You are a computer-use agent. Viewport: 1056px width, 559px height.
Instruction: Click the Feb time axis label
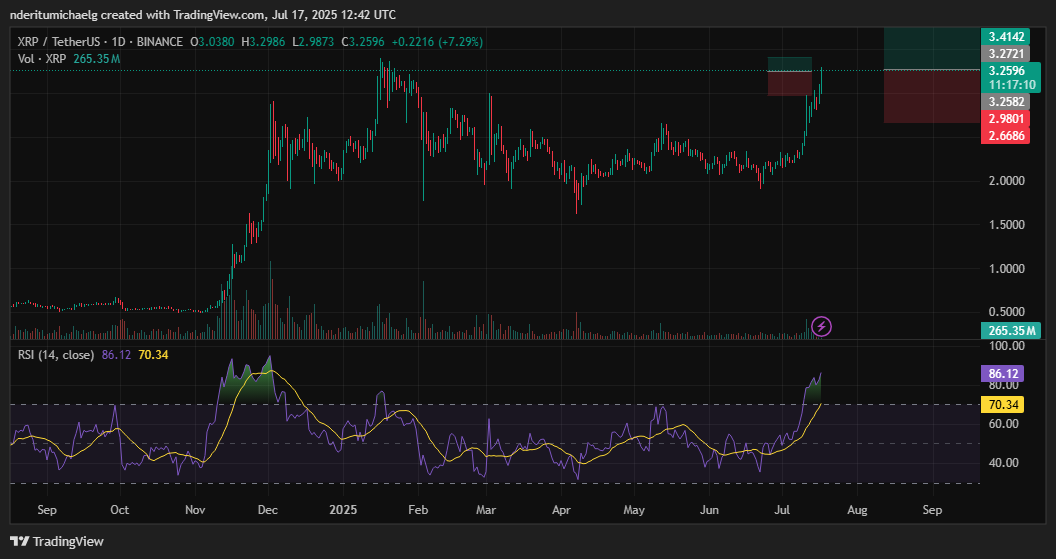pos(418,511)
